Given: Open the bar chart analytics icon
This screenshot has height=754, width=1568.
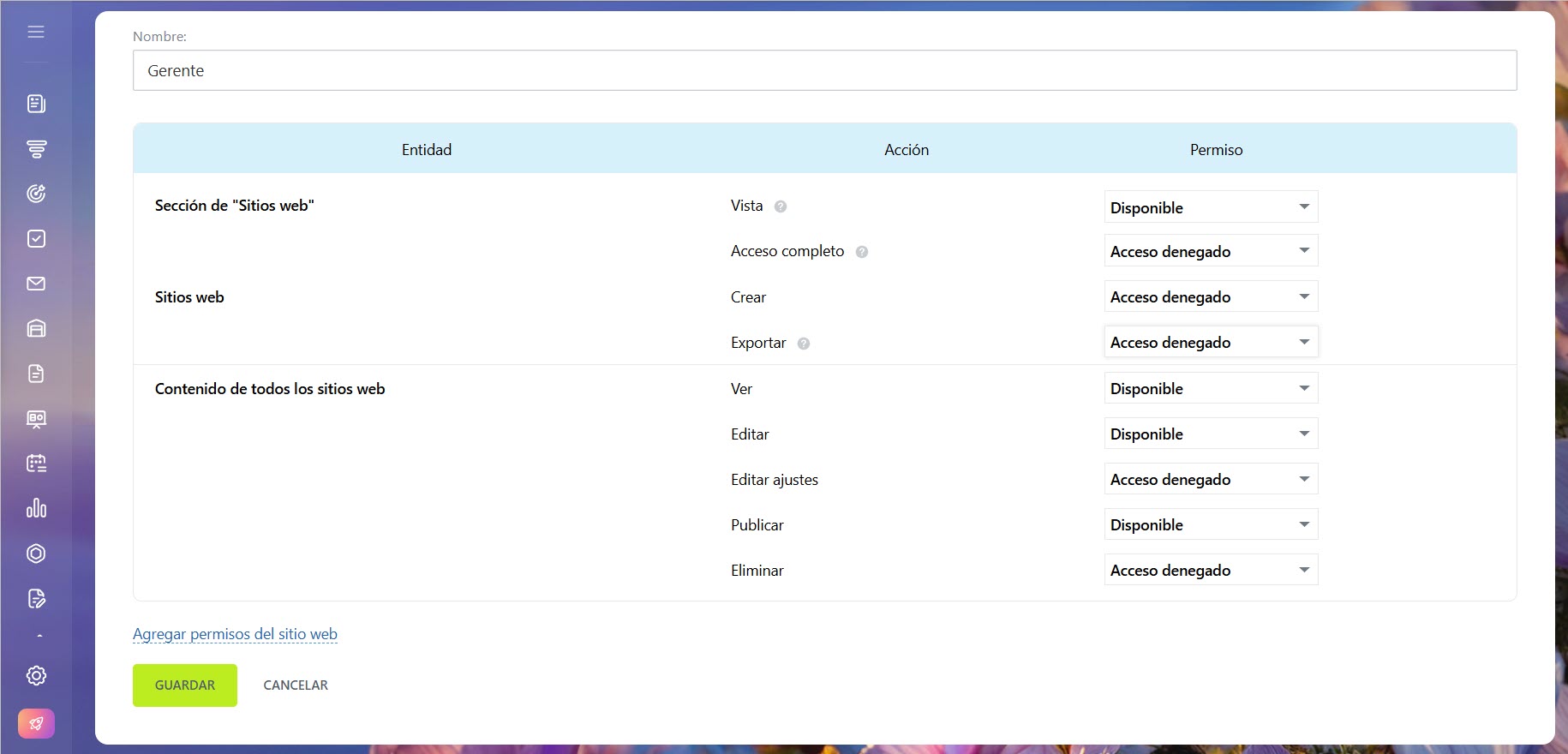Looking at the screenshot, I should pos(36,508).
